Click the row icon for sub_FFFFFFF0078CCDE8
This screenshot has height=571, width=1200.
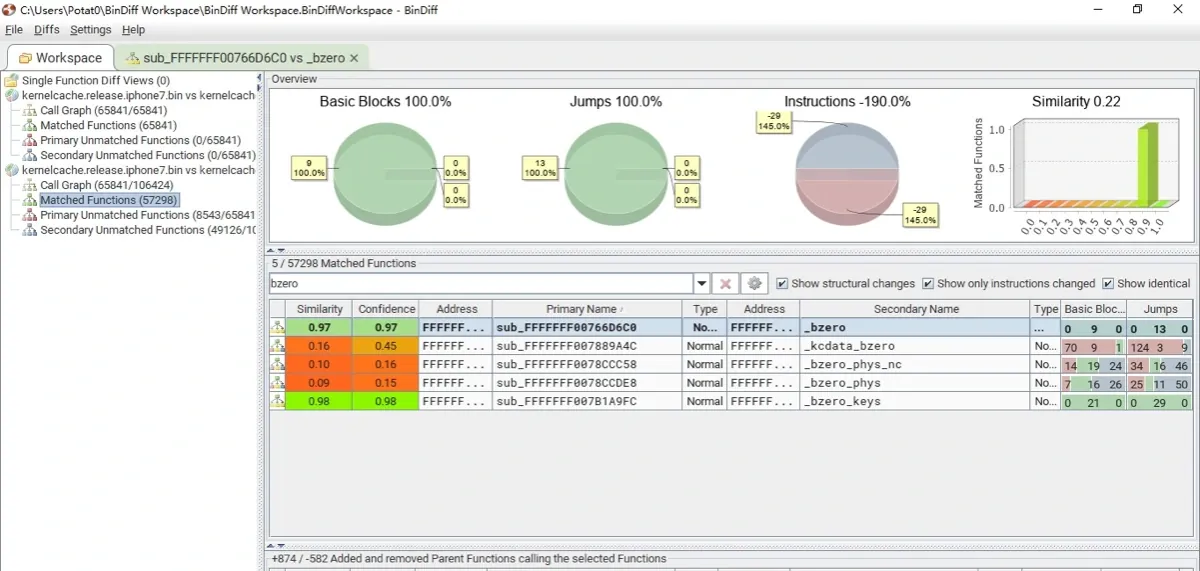click(x=277, y=383)
